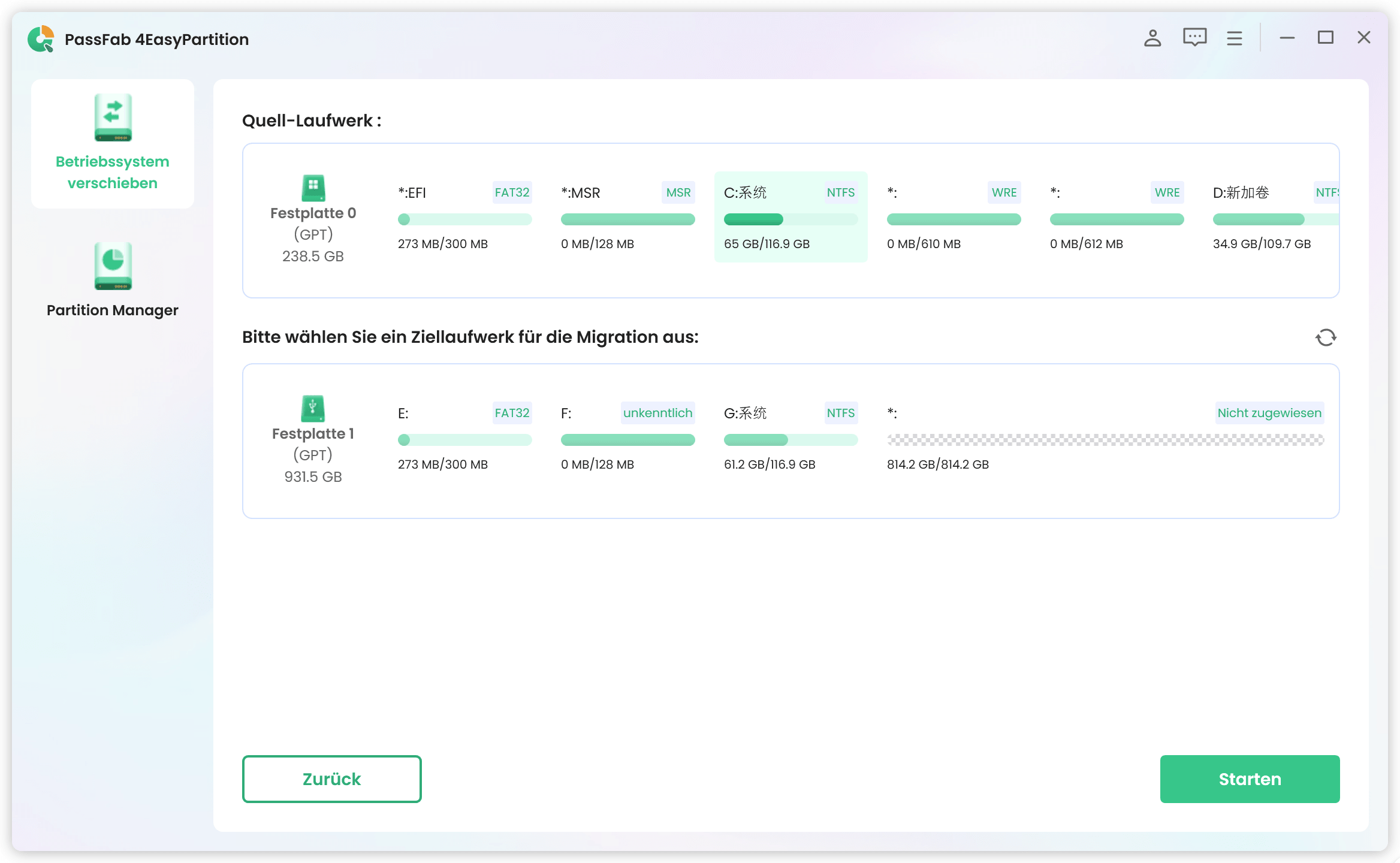1400x863 pixels.
Task: Select the EFI partition on Festplatte 0
Action: coord(464,217)
